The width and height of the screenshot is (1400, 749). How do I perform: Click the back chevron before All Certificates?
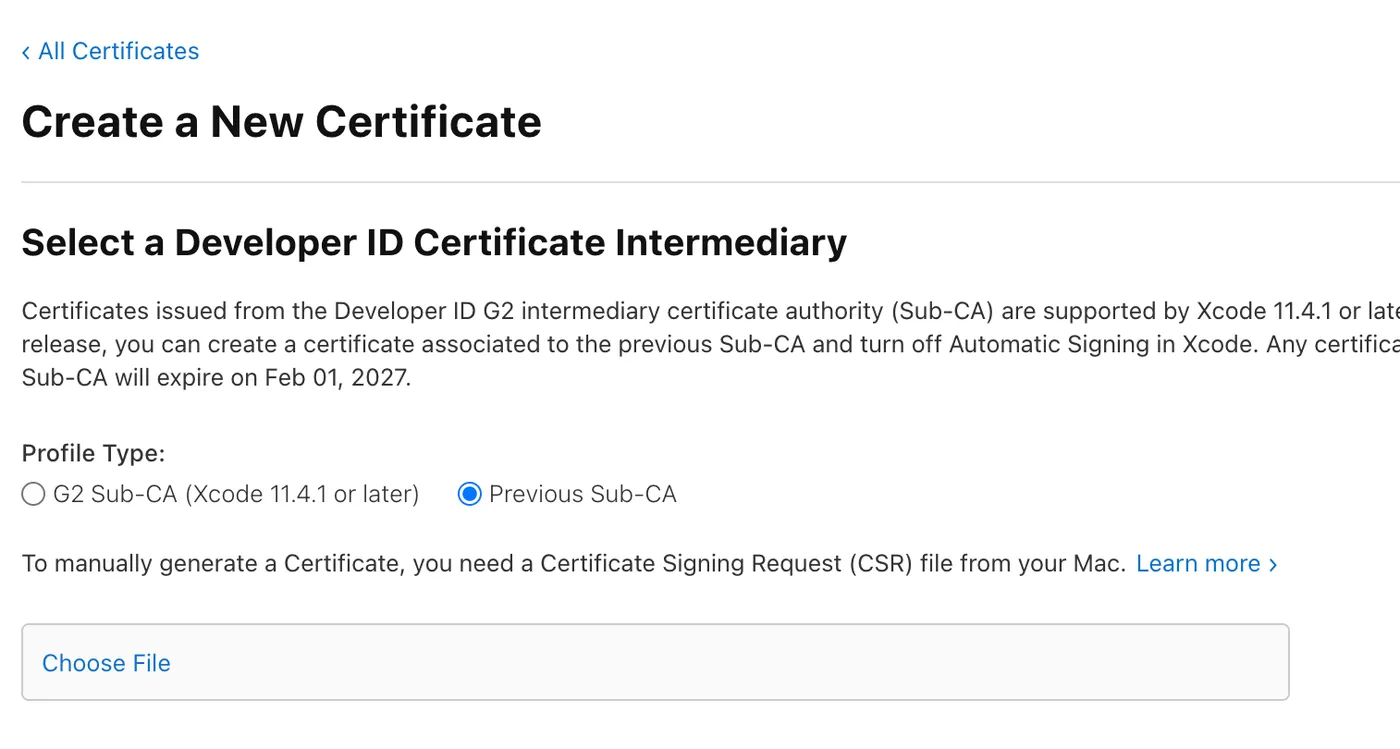coord(26,52)
